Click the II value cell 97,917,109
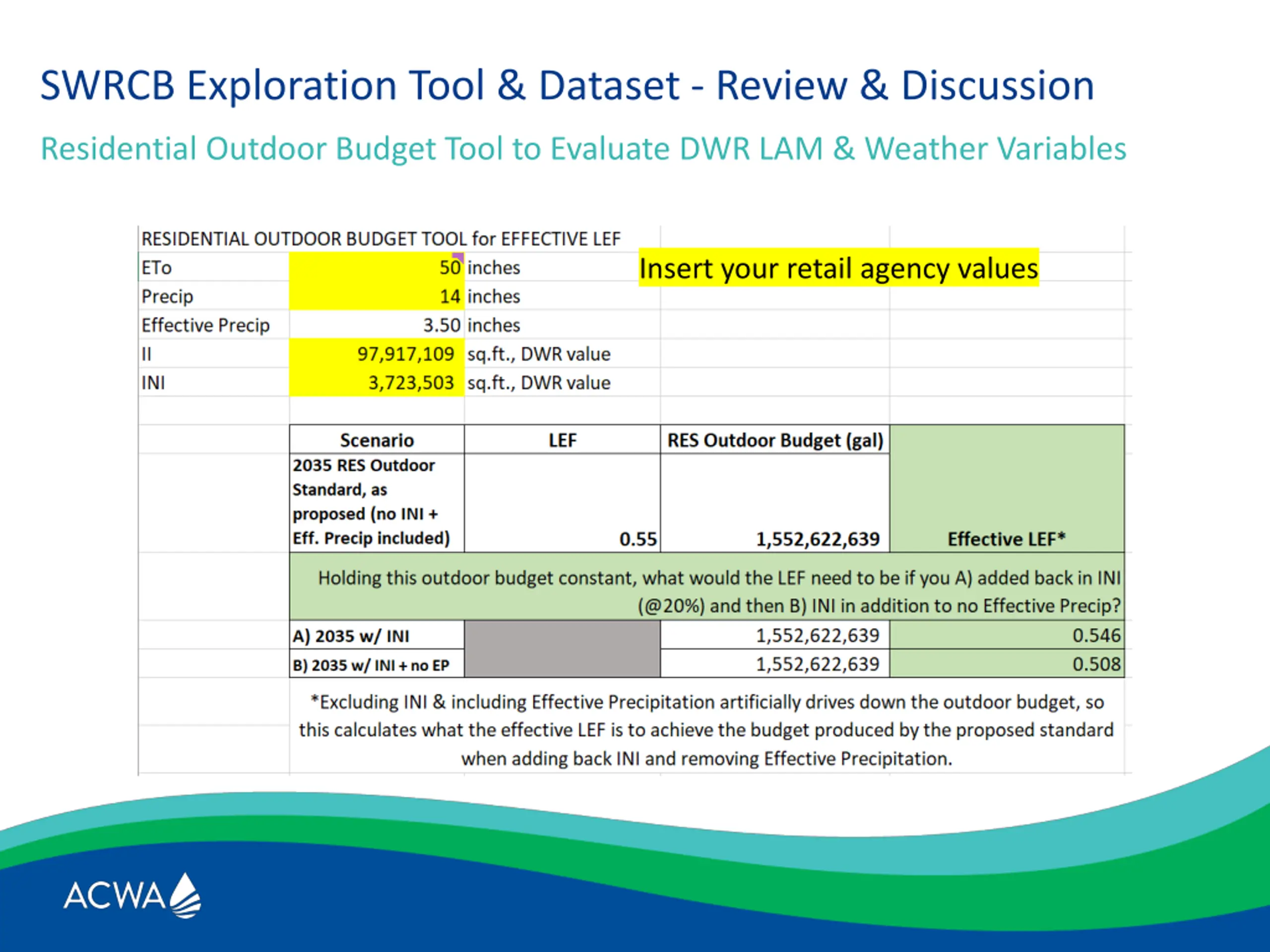This screenshot has width=1270, height=952. coord(377,354)
